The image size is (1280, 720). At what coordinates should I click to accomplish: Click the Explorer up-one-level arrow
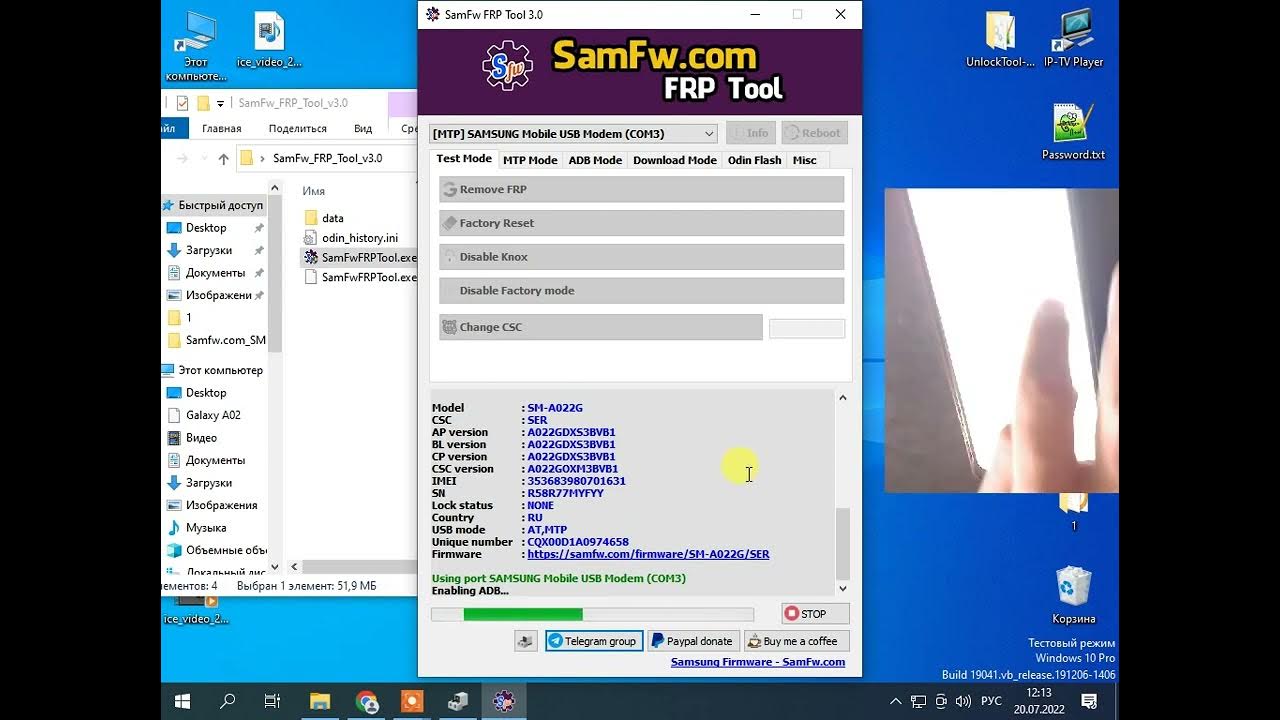point(223,158)
